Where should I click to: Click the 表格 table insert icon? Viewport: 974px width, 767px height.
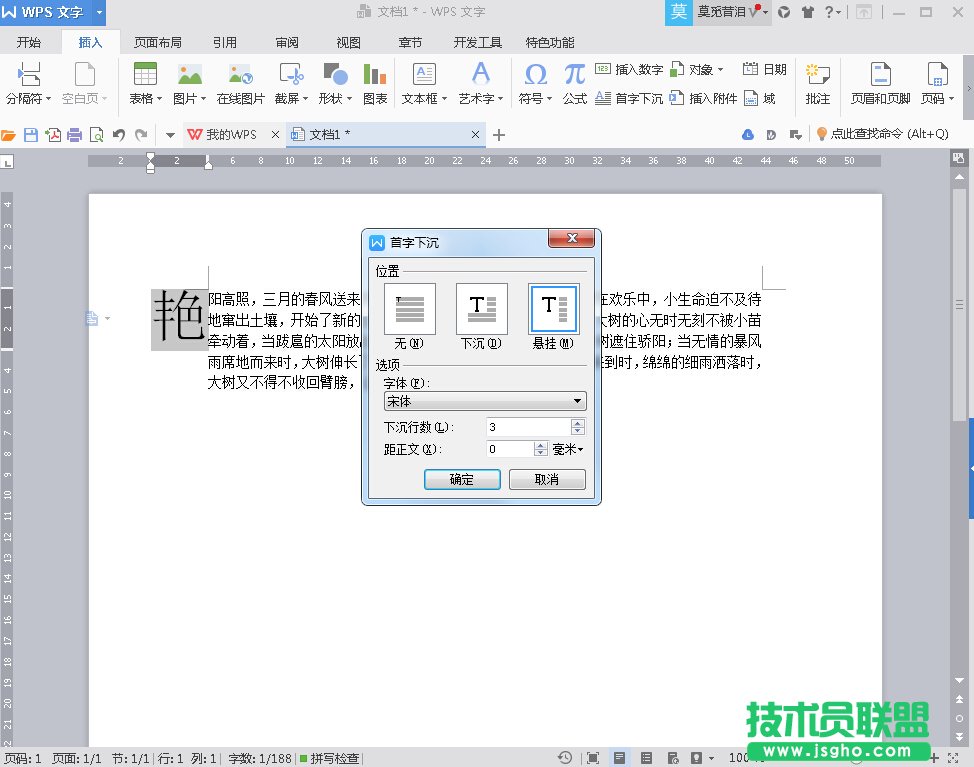pyautogui.click(x=145, y=75)
